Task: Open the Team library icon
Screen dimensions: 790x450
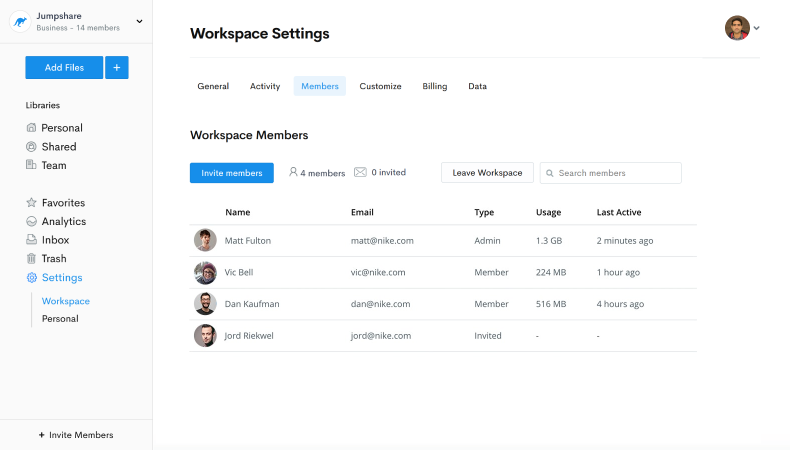Action: point(32,166)
